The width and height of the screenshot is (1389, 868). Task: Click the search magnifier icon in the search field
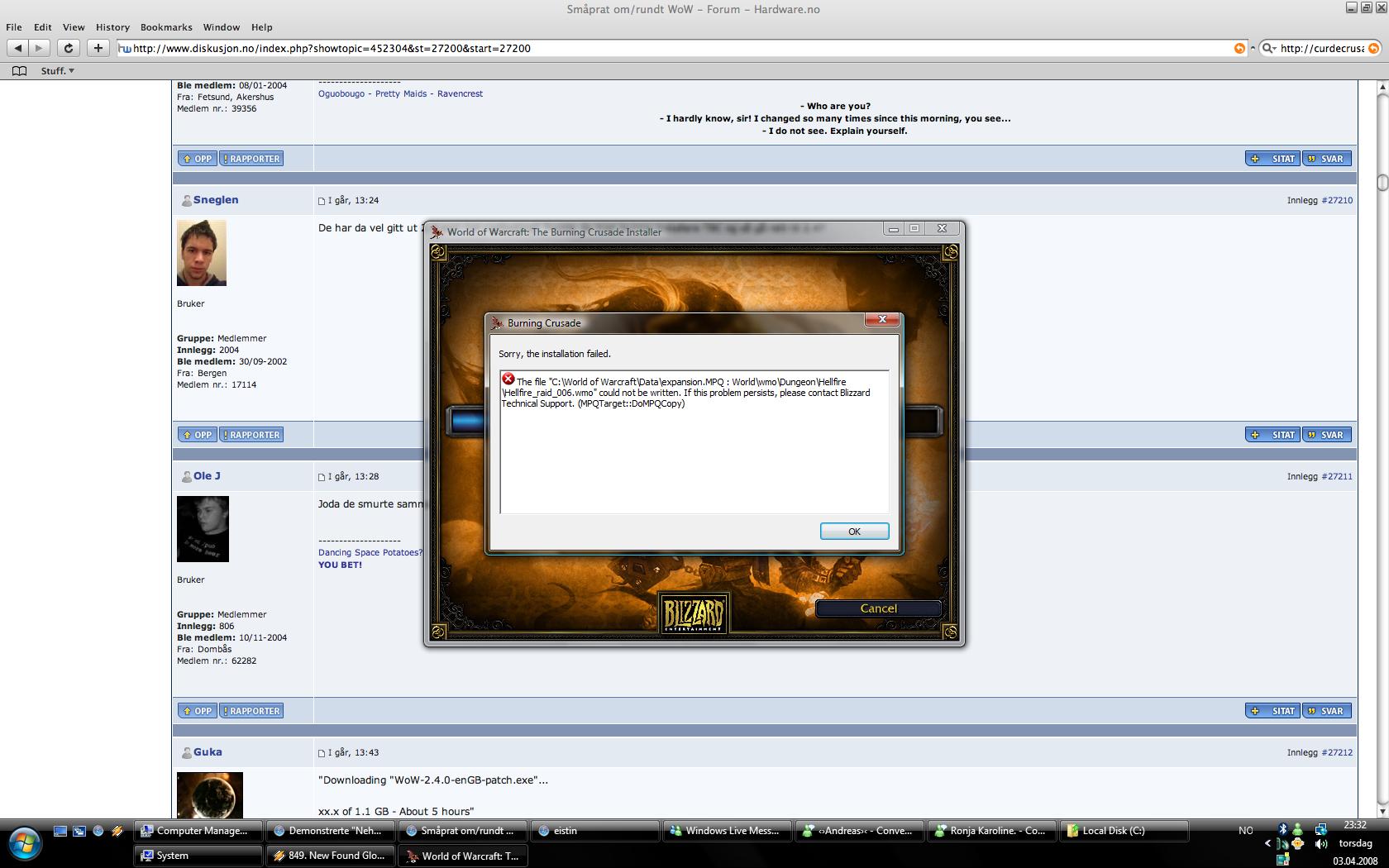click(x=1269, y=48)
